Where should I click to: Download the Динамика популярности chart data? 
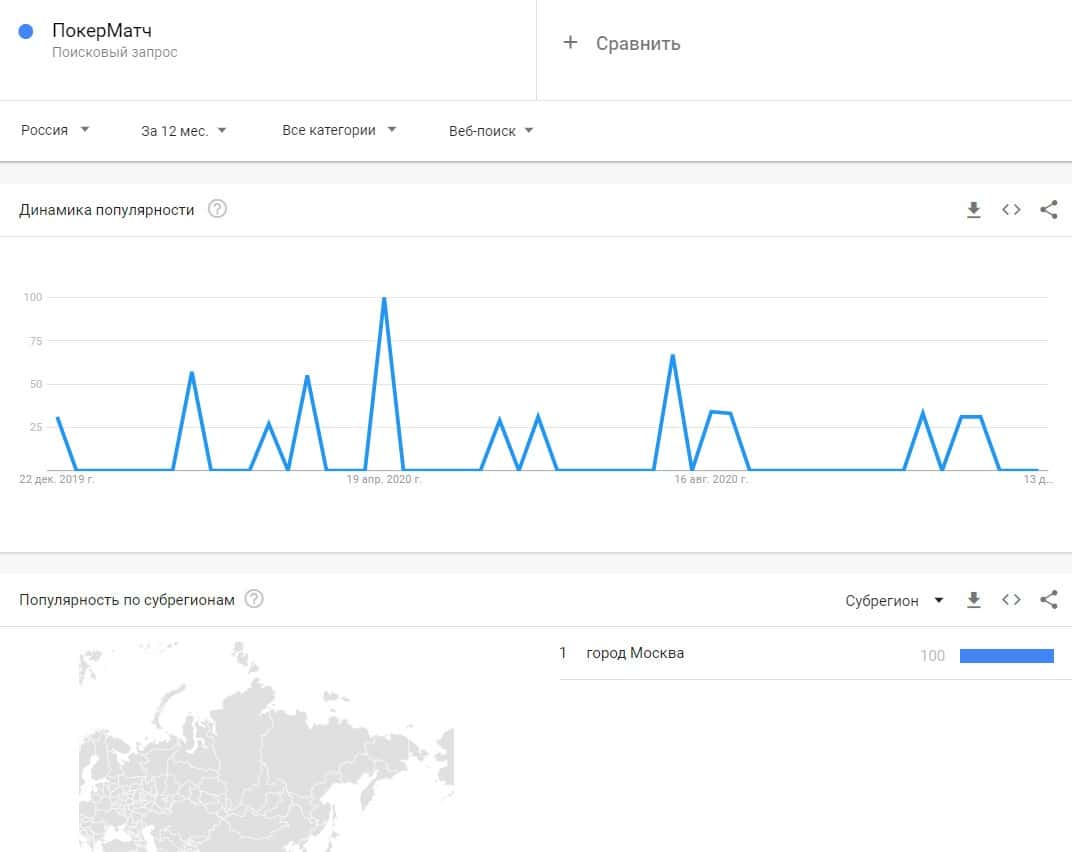coord(974,209)
